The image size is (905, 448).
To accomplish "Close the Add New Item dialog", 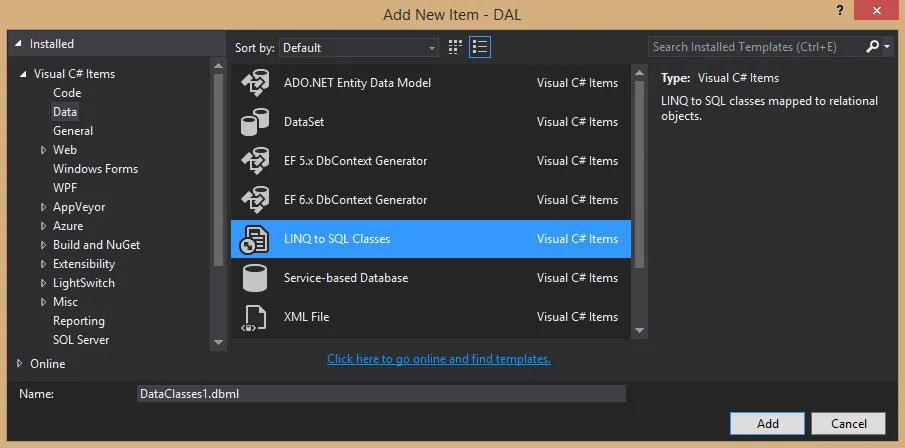I will coord(877,10).
